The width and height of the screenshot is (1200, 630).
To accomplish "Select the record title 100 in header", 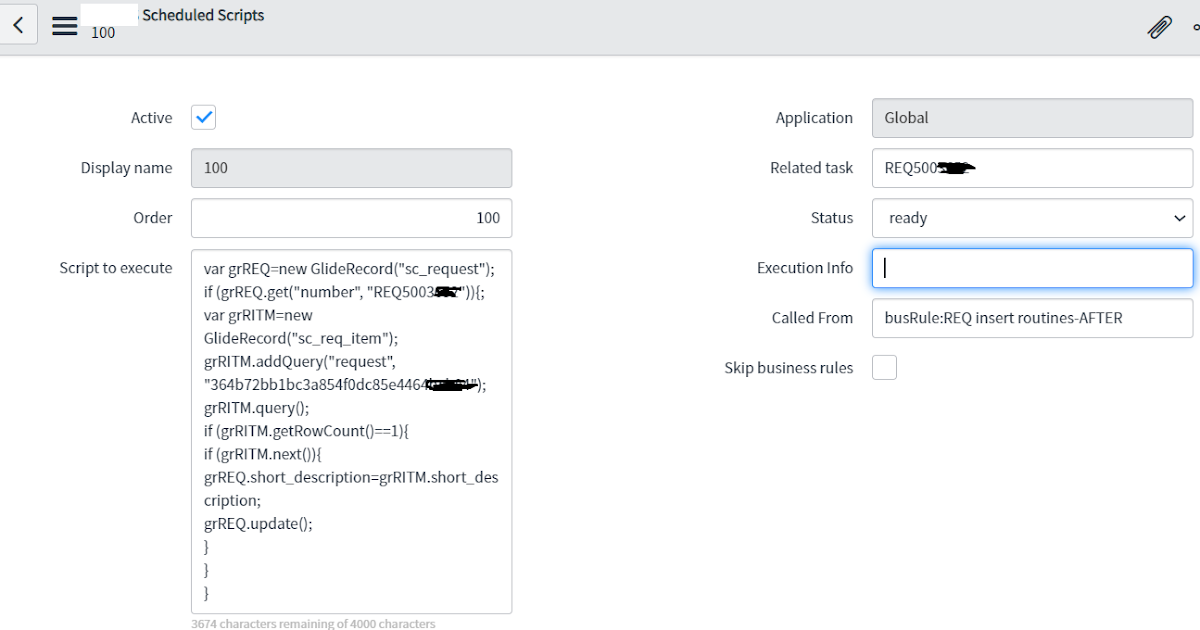I will (x=103, y=32).
